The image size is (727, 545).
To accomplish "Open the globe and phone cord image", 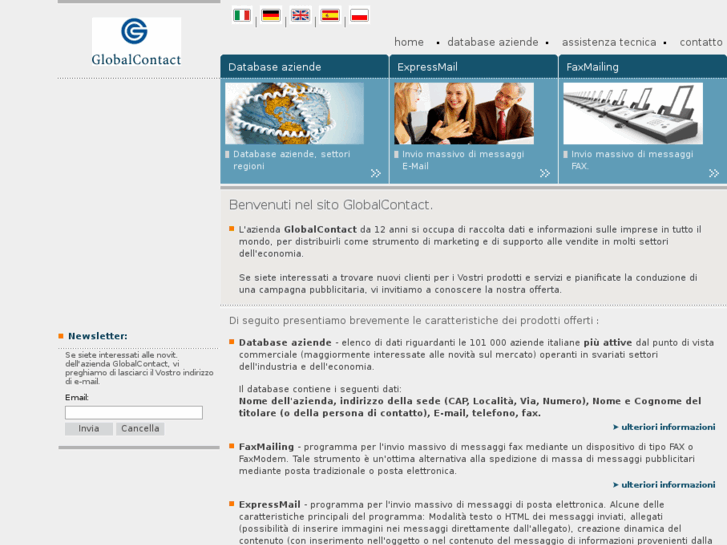I will pyautogui.click(x=294, y=114).
